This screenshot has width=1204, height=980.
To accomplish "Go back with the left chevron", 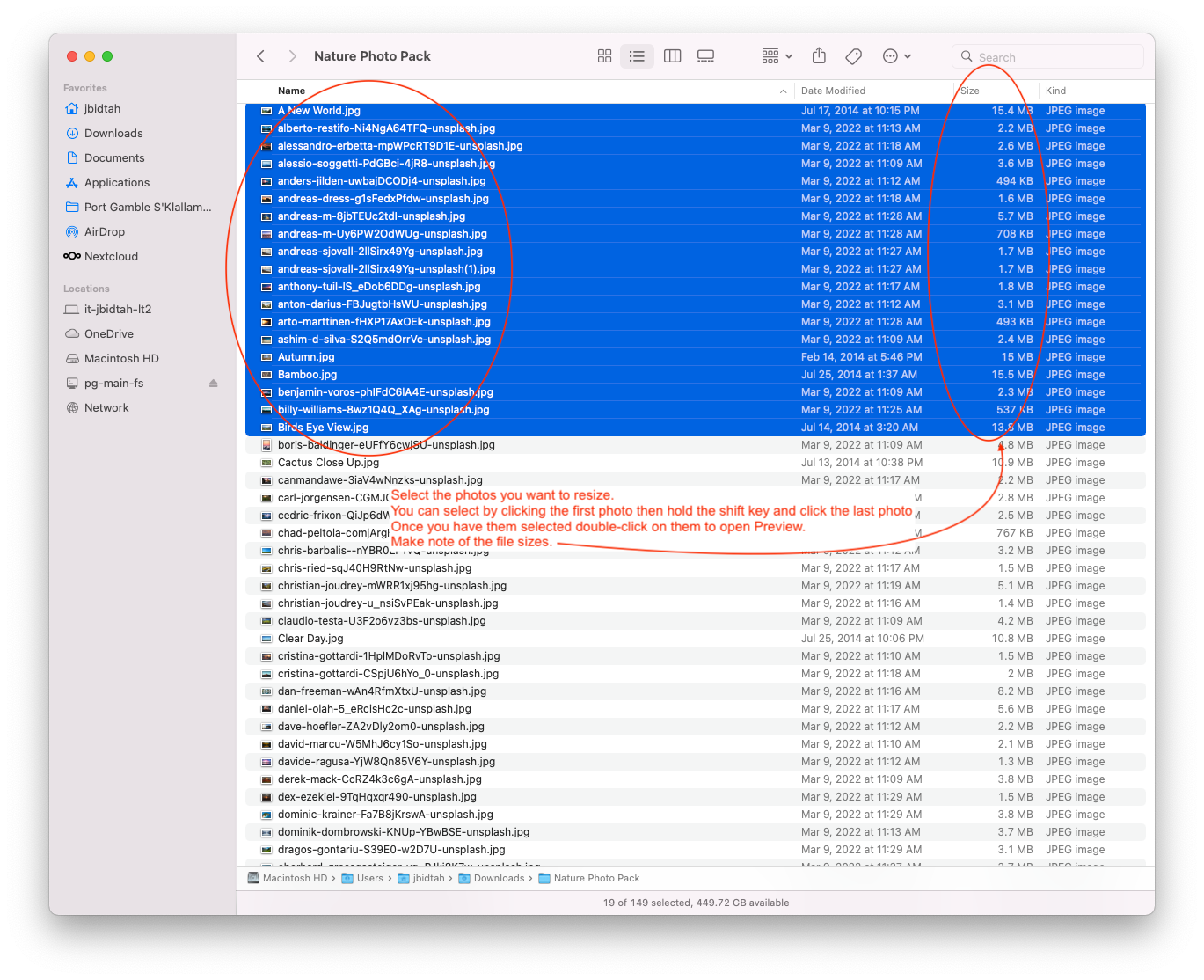I will 261,56.
